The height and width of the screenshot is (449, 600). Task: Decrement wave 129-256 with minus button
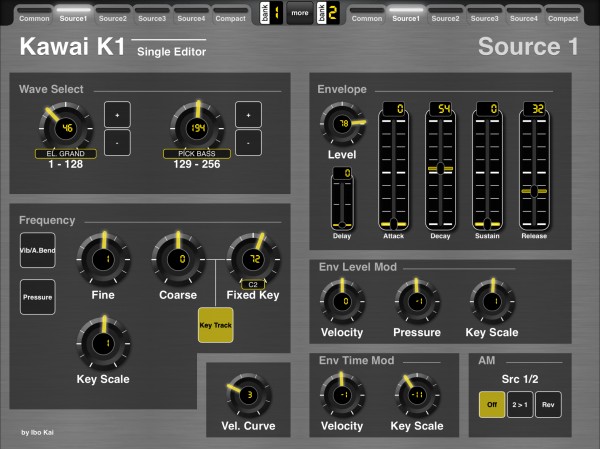pyautogui.click(x=248, y=143)
